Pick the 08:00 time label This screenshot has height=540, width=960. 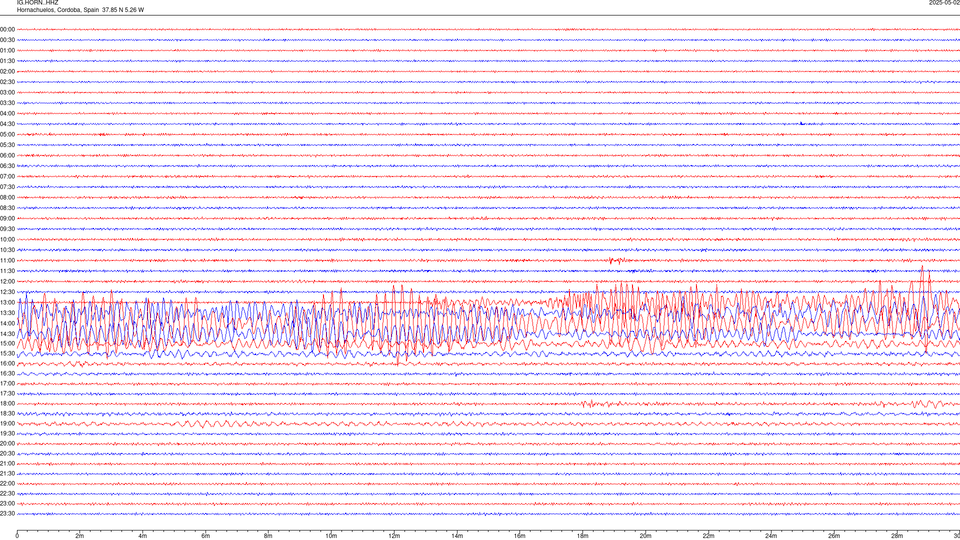[x=7, y=197]
